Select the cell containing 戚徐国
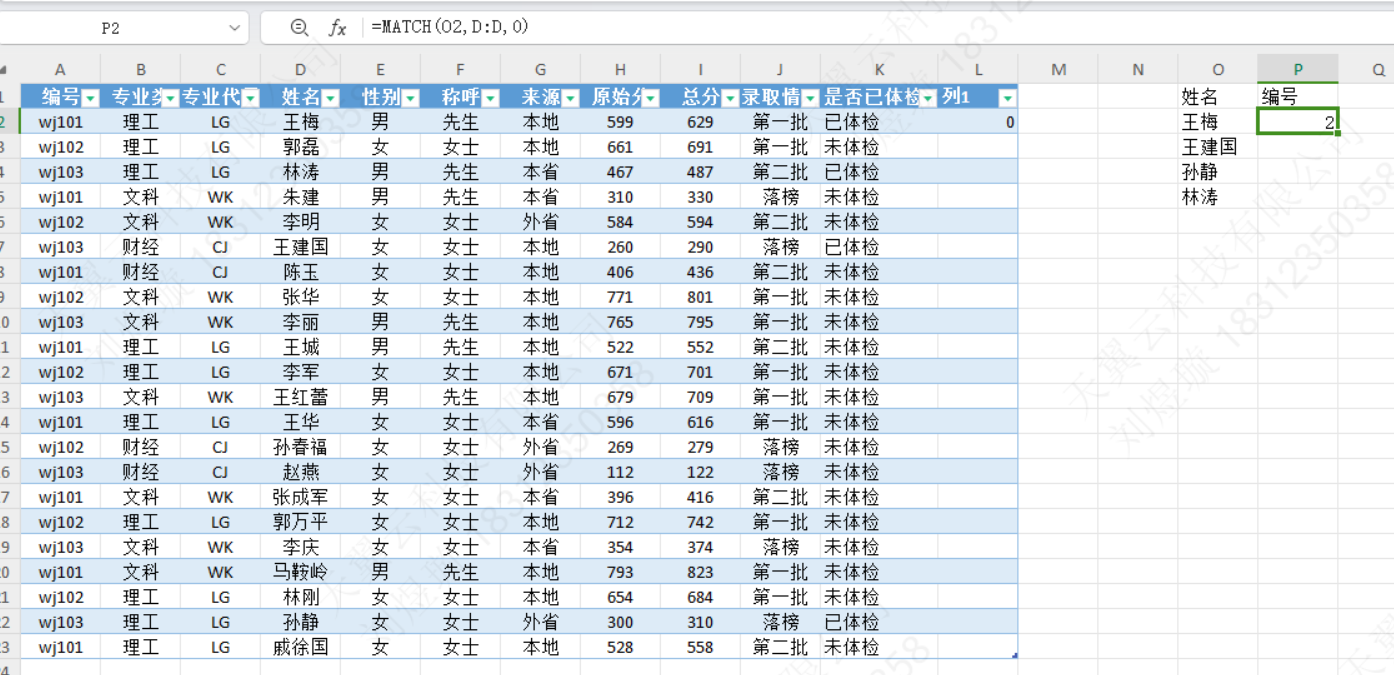Viewport: 1394px width, 675px height. [300, 647]
